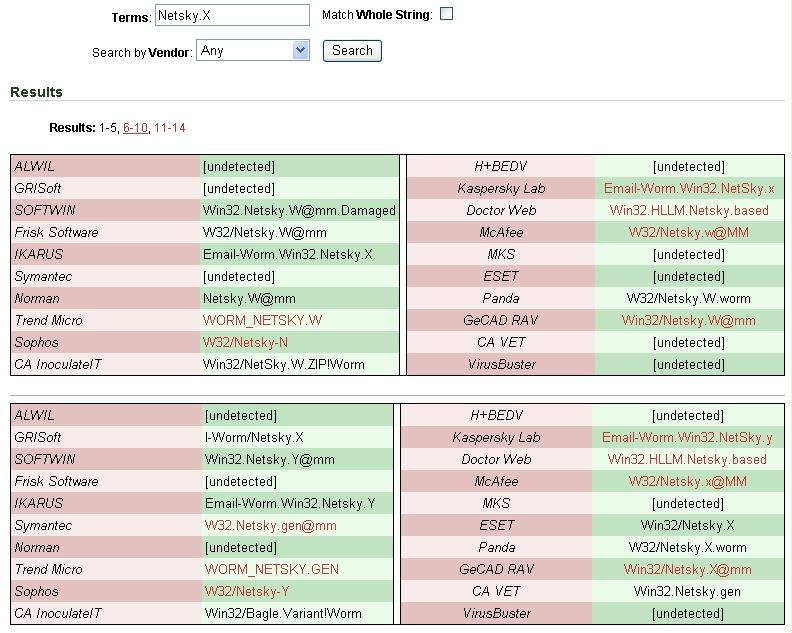The height and width of the screenshot is (633, 792).
Task: Open Trend Micro WORM_NETSKY.GEN link
Action: [272, 569]
